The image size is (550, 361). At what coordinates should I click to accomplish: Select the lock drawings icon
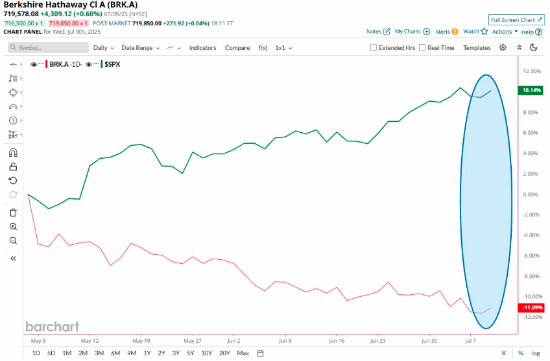[x=13, y=167]
